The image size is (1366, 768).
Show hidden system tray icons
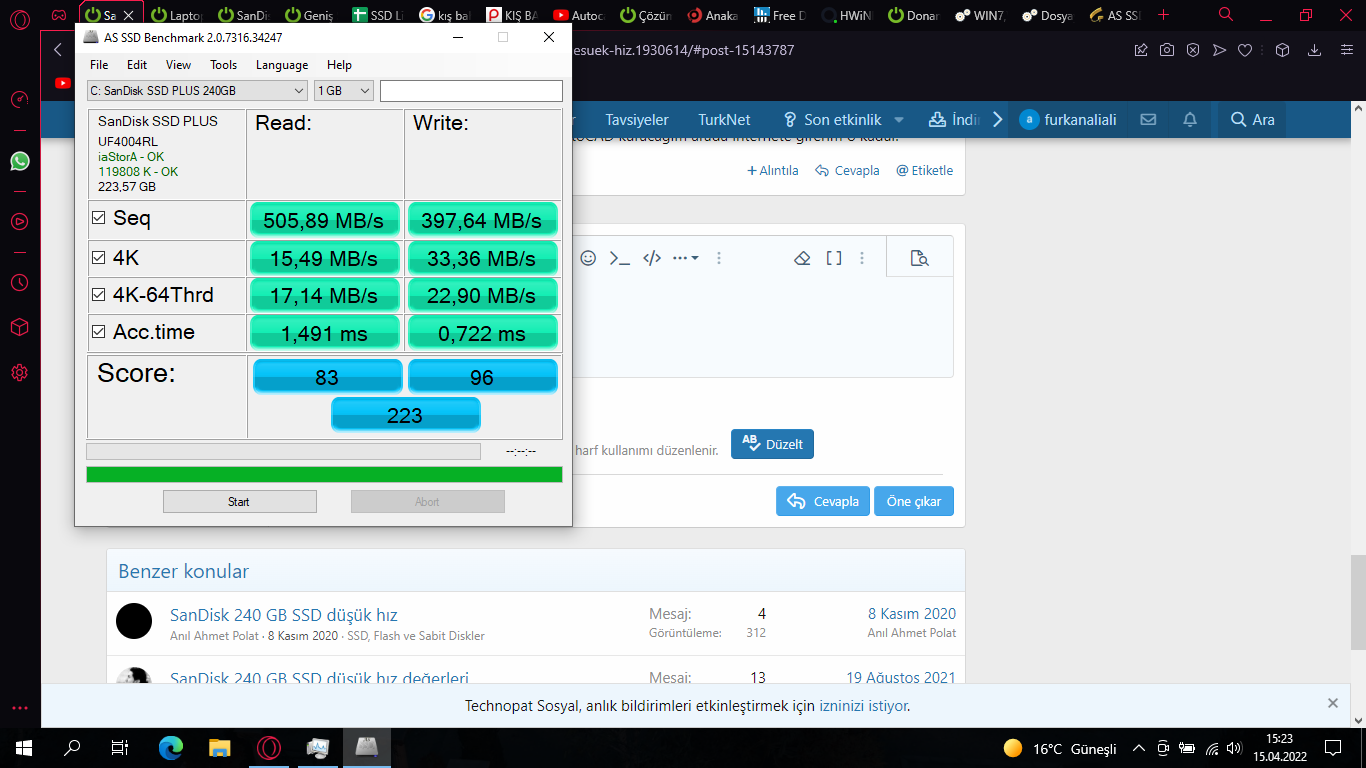point(1138,748)
